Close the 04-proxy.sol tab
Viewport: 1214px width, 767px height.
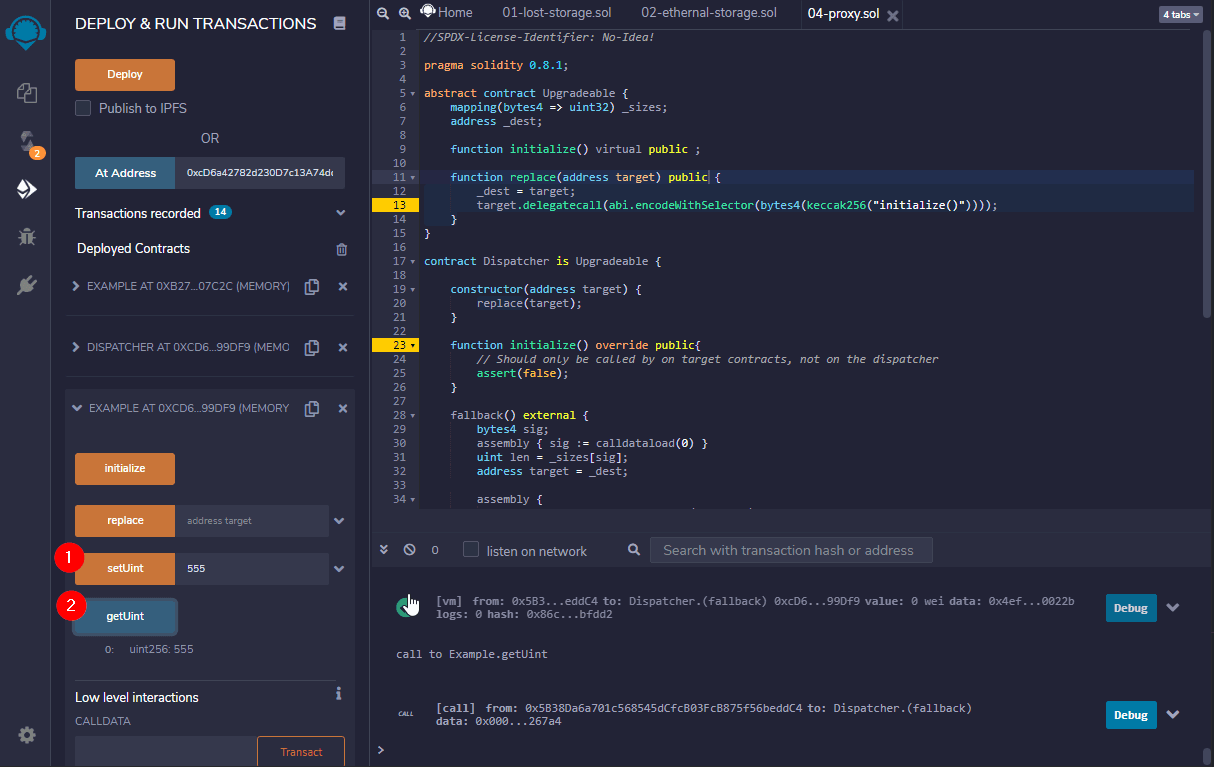pyautogui.click(x=893, y=15)
